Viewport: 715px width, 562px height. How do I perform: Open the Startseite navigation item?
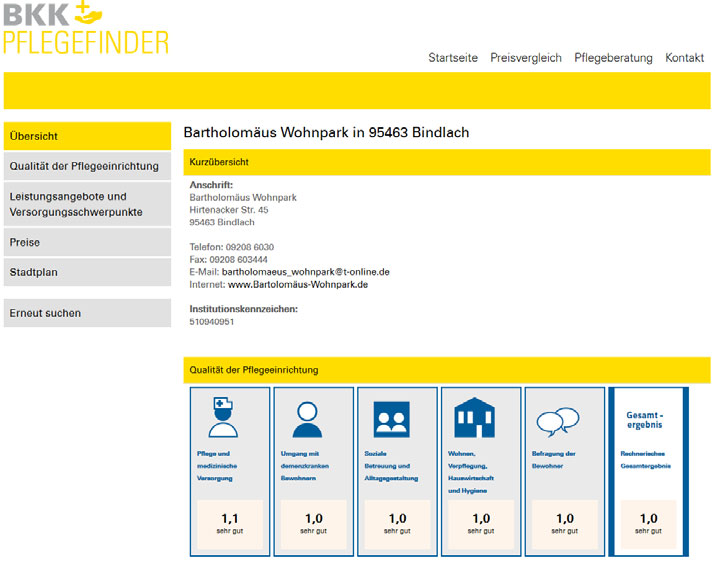point(453,58)
